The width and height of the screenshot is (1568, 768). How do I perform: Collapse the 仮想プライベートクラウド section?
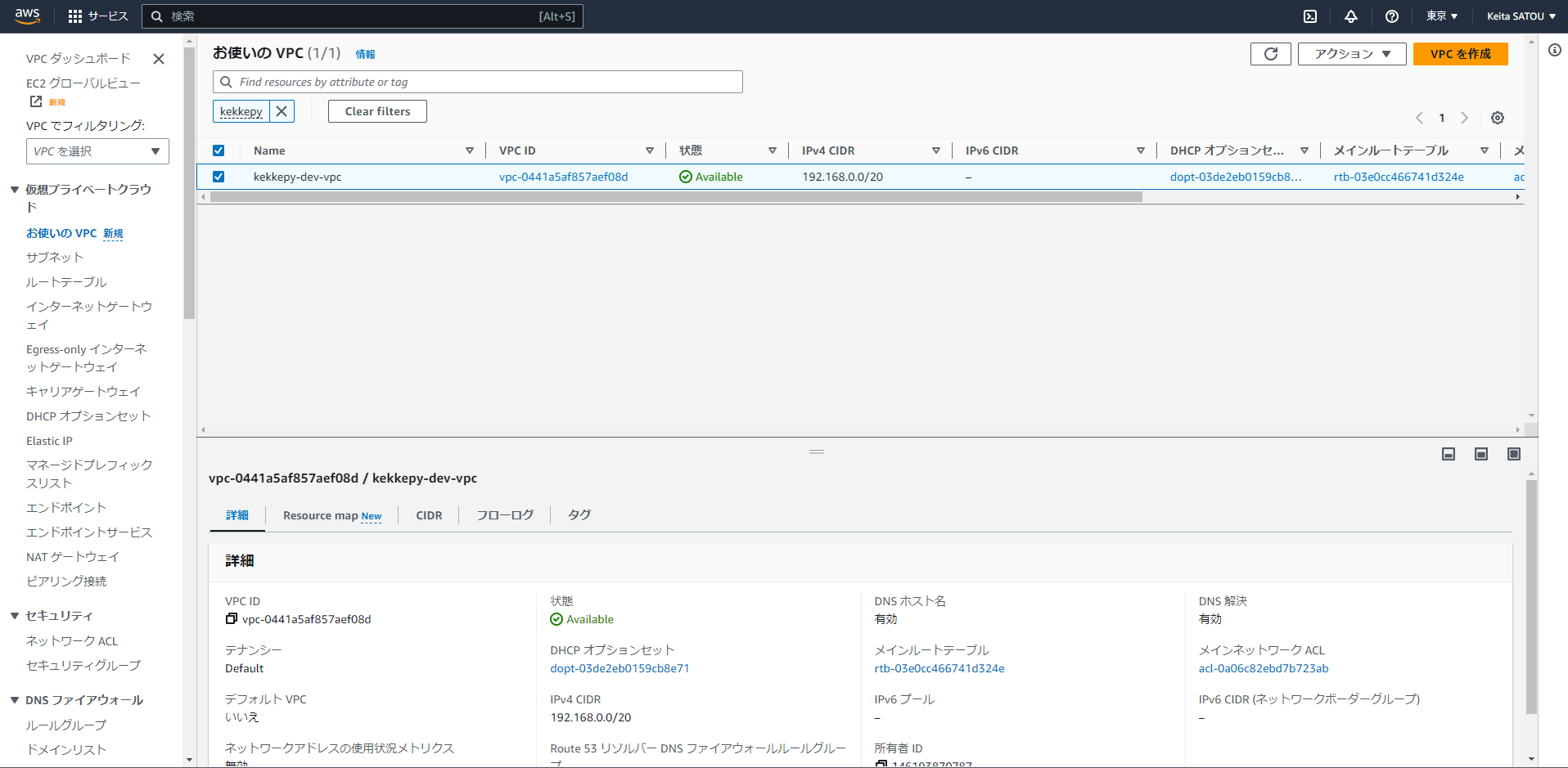tap(15, 190)
